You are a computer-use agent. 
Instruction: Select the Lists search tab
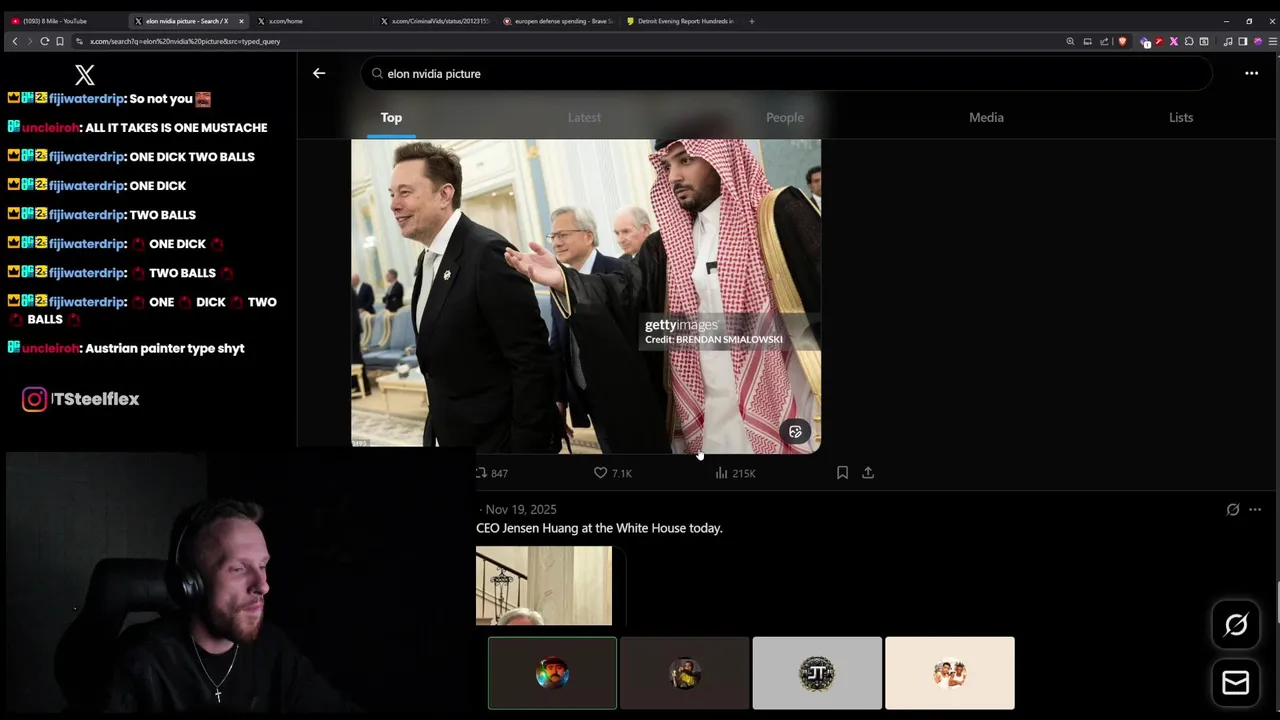coord(1181,117)
